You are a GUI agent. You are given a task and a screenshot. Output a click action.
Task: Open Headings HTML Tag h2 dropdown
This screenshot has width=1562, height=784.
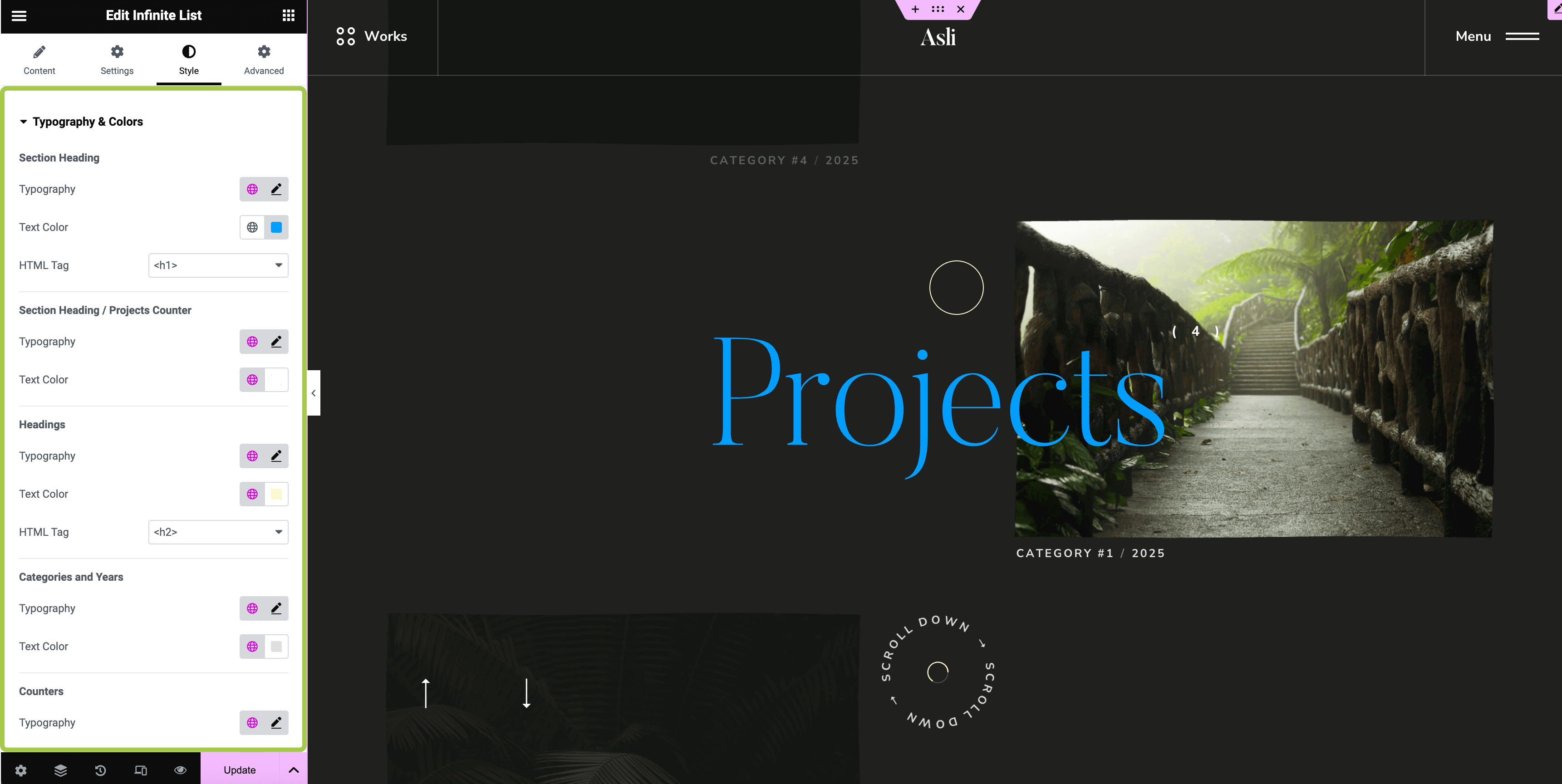[218, 532]
